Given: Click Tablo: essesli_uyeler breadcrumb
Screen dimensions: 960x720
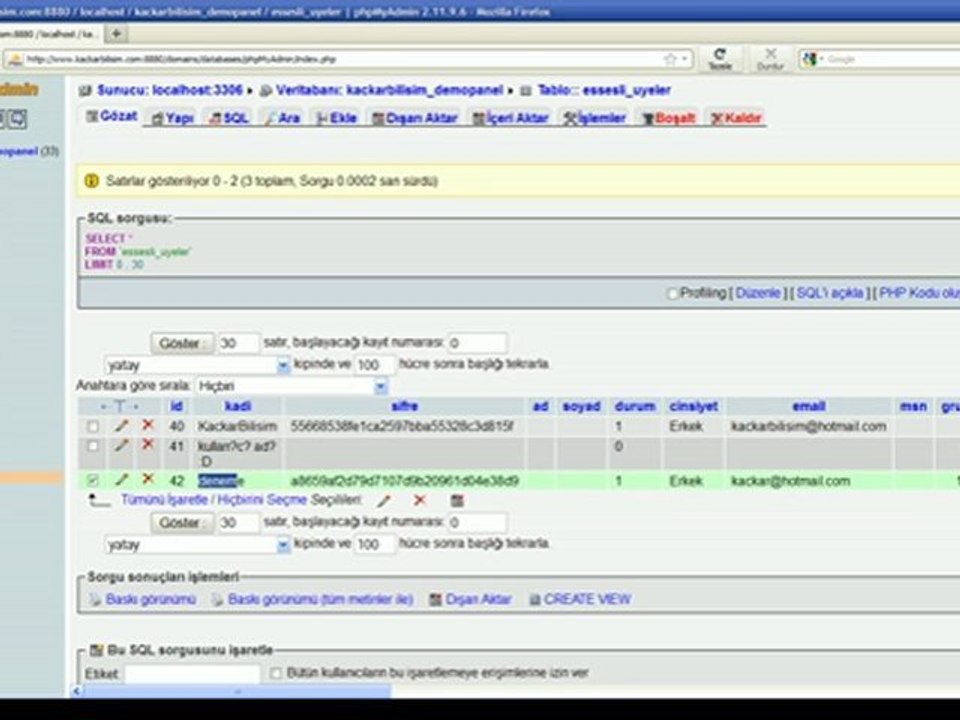Looking at the screenshot, I should pos(604,91).
